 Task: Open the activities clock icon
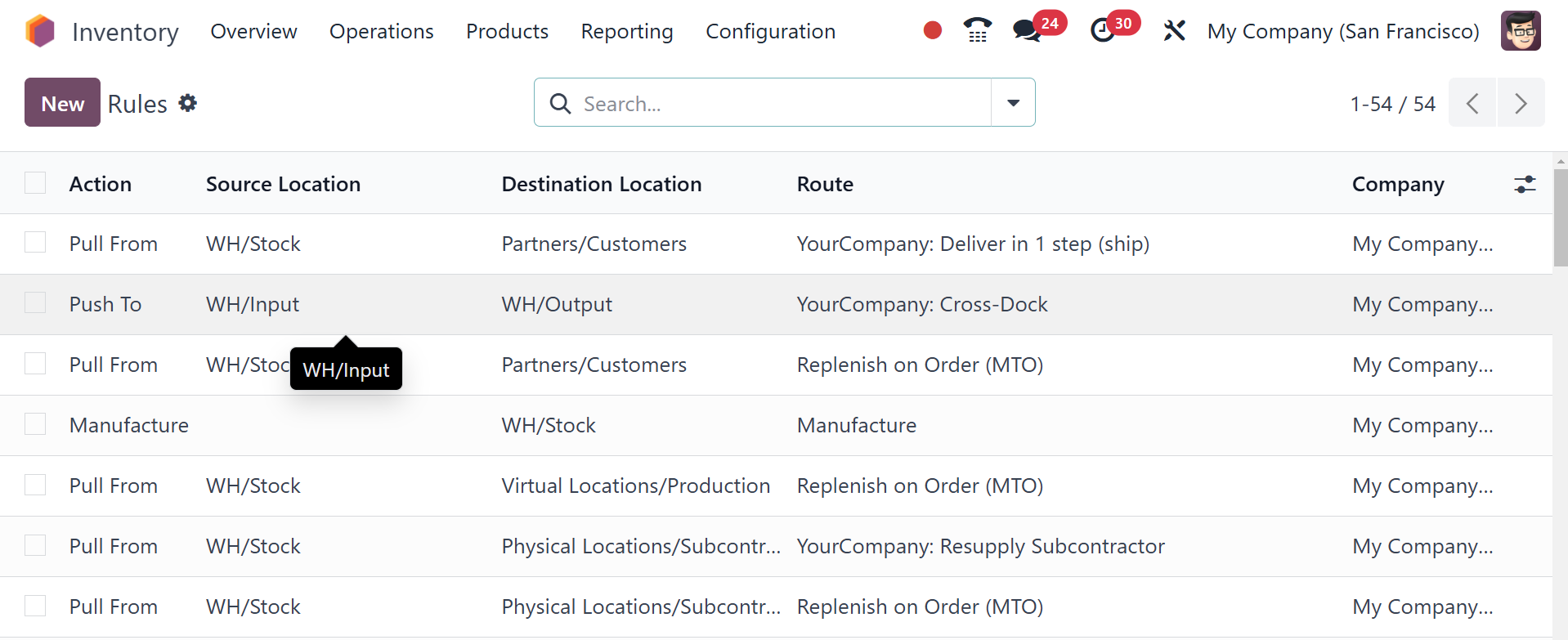1103,31
